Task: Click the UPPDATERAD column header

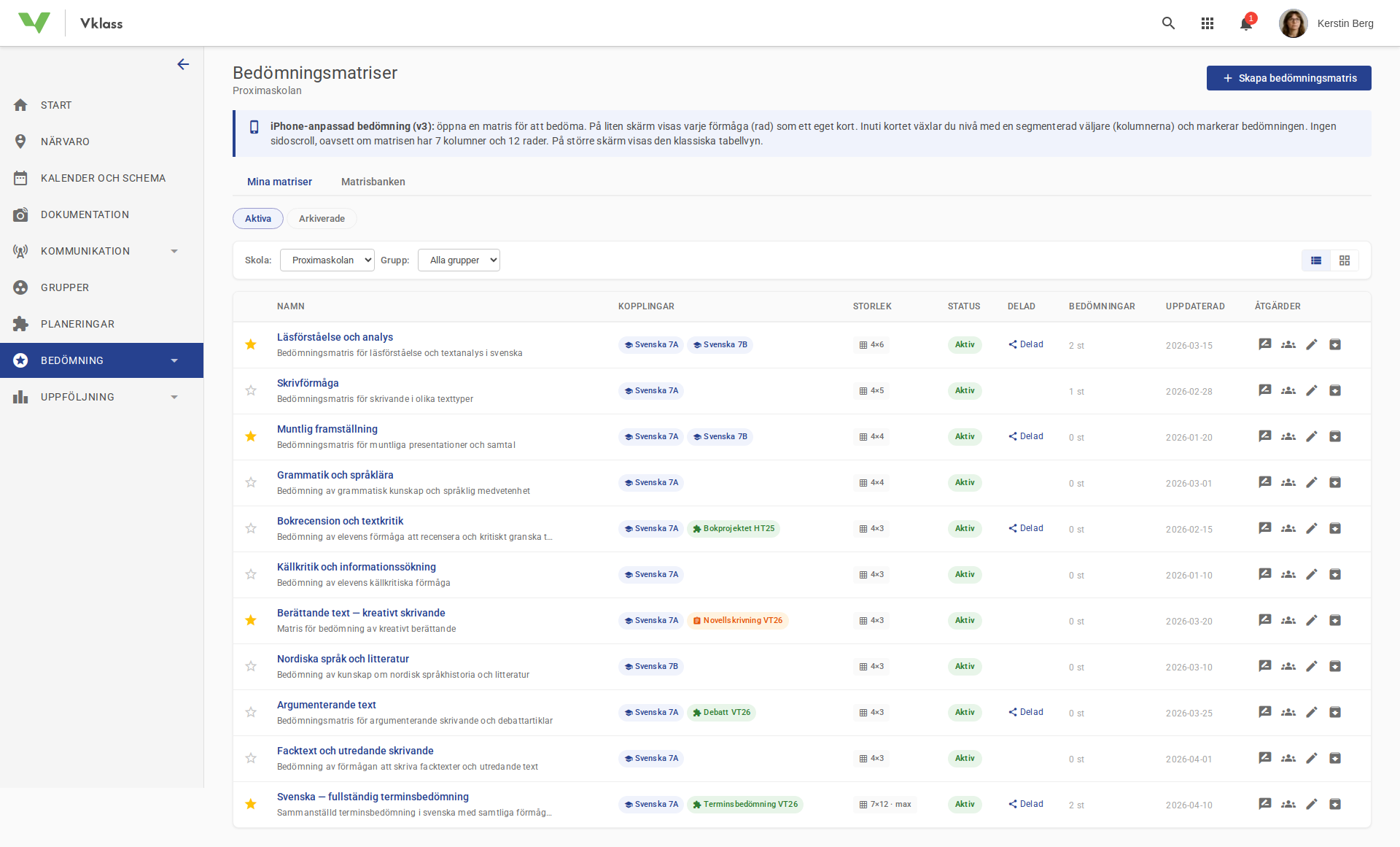Action: click(x=1195, y=306)
